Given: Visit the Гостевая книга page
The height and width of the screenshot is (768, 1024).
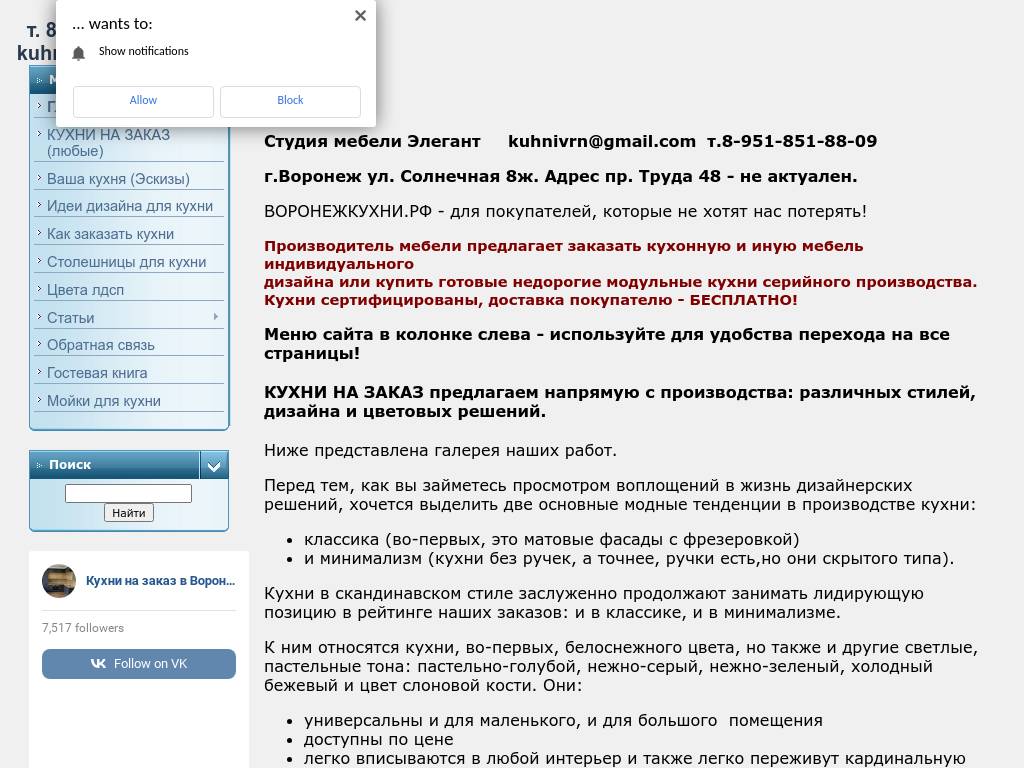Looking at the screenshot, I should pyautogui.click(x=97, y=373).
